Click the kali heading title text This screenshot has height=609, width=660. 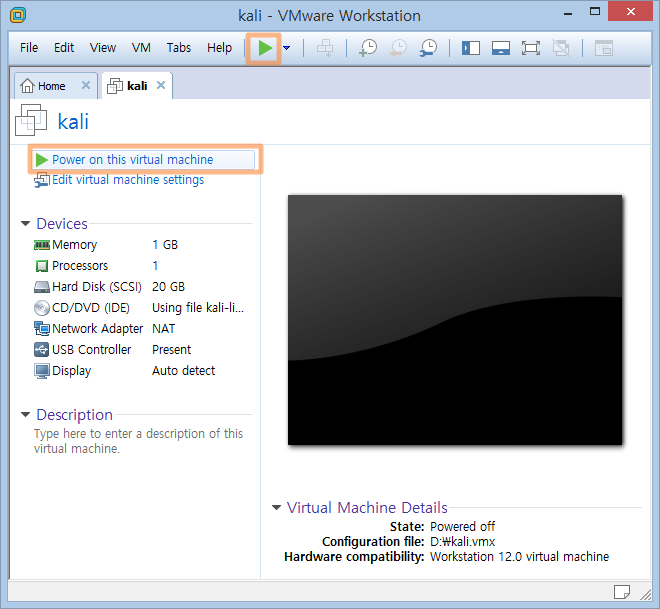(73, 122)
